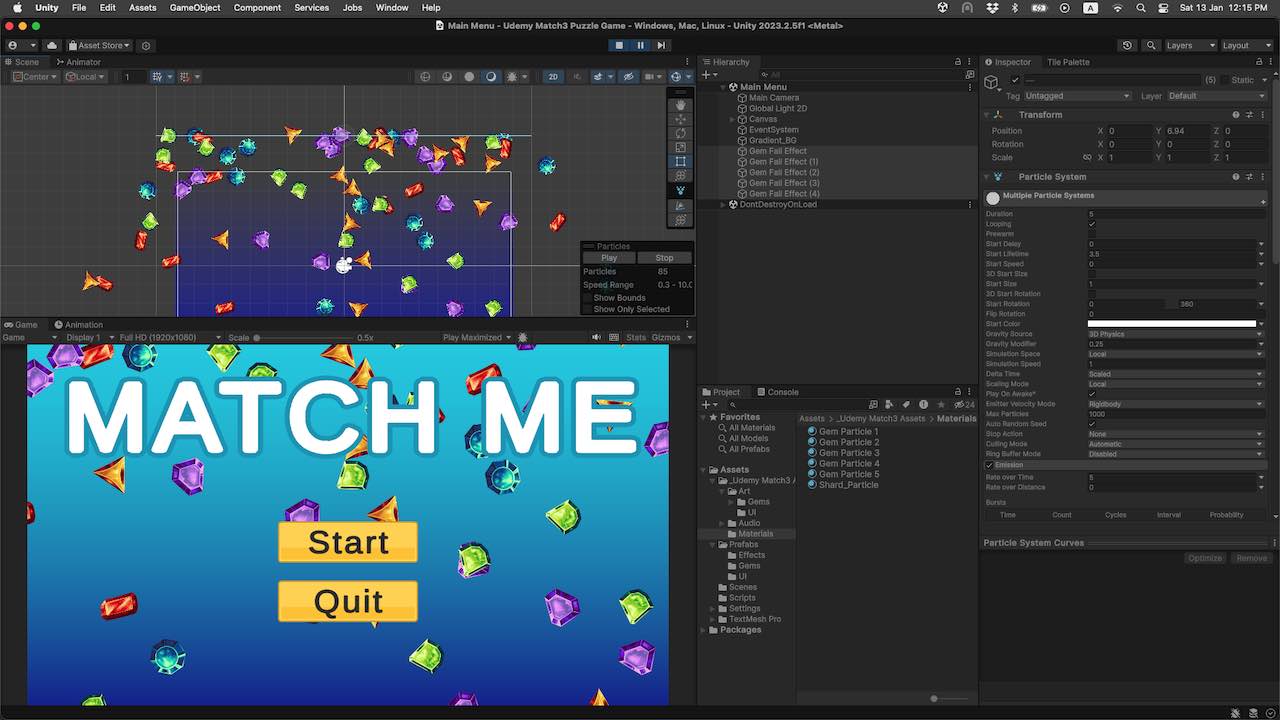1280x720 pixels.
Task: Lock the Project panel
Action: tap(958, 392)
